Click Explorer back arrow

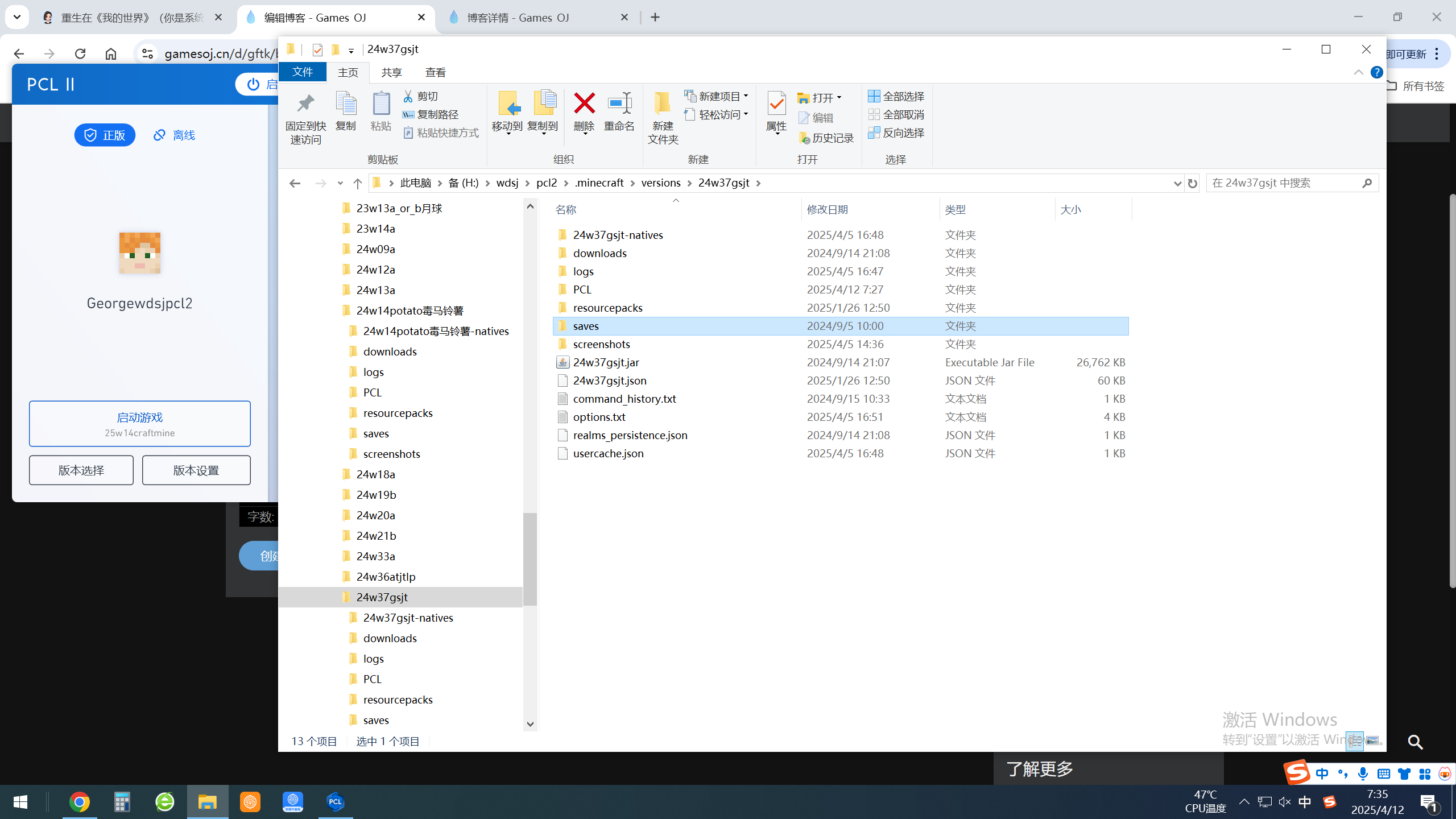pos(295,183)
